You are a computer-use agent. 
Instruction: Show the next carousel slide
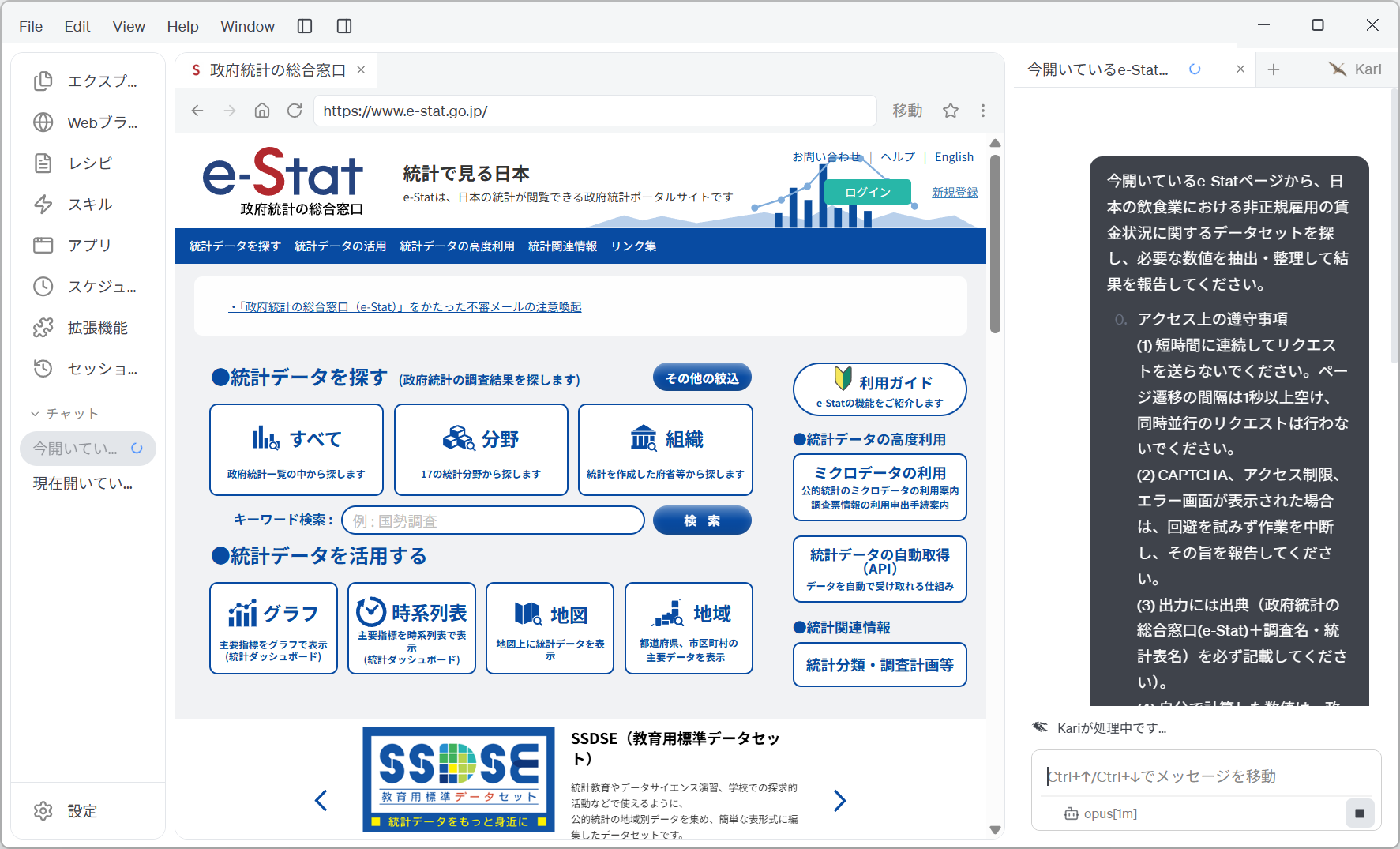point(839,800)
